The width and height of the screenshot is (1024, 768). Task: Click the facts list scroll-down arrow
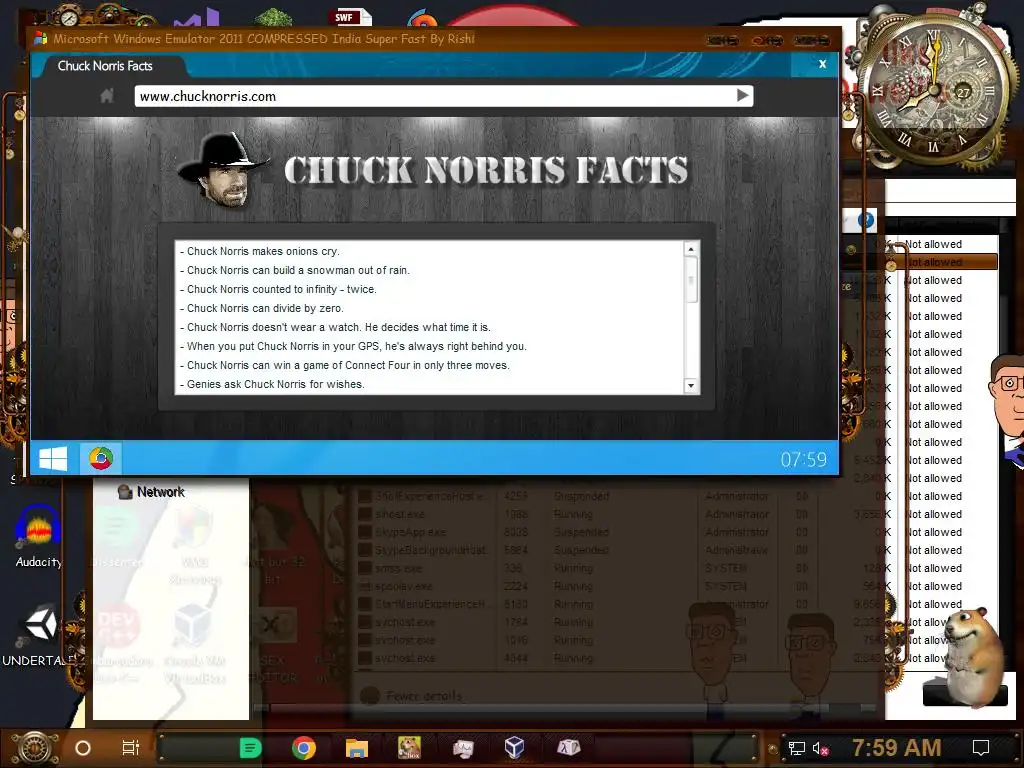click(x=691, y=385)
